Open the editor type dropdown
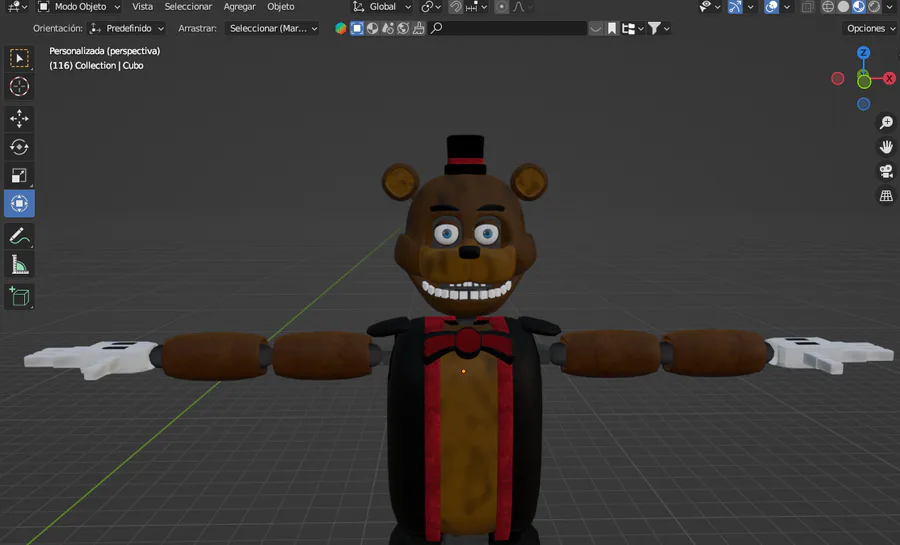Viewport: 900px width, 545px height. click(17, 7)
